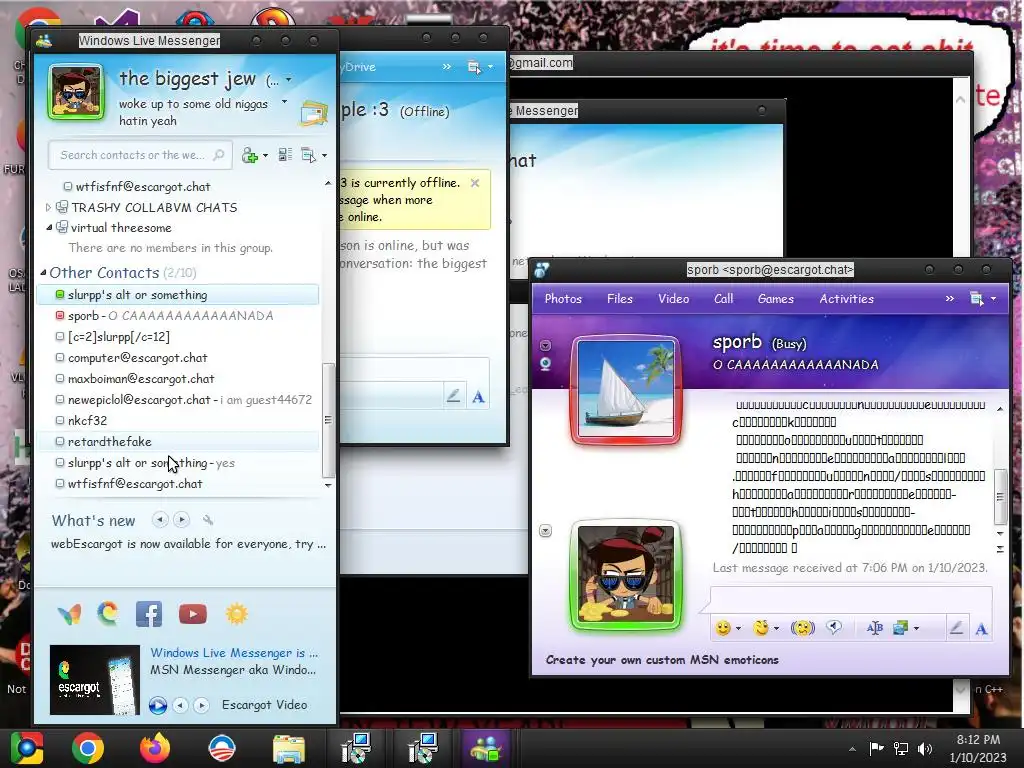Select contact nkcf32
The width and height of the screenshot is (1024, 768).
(88, 421)
